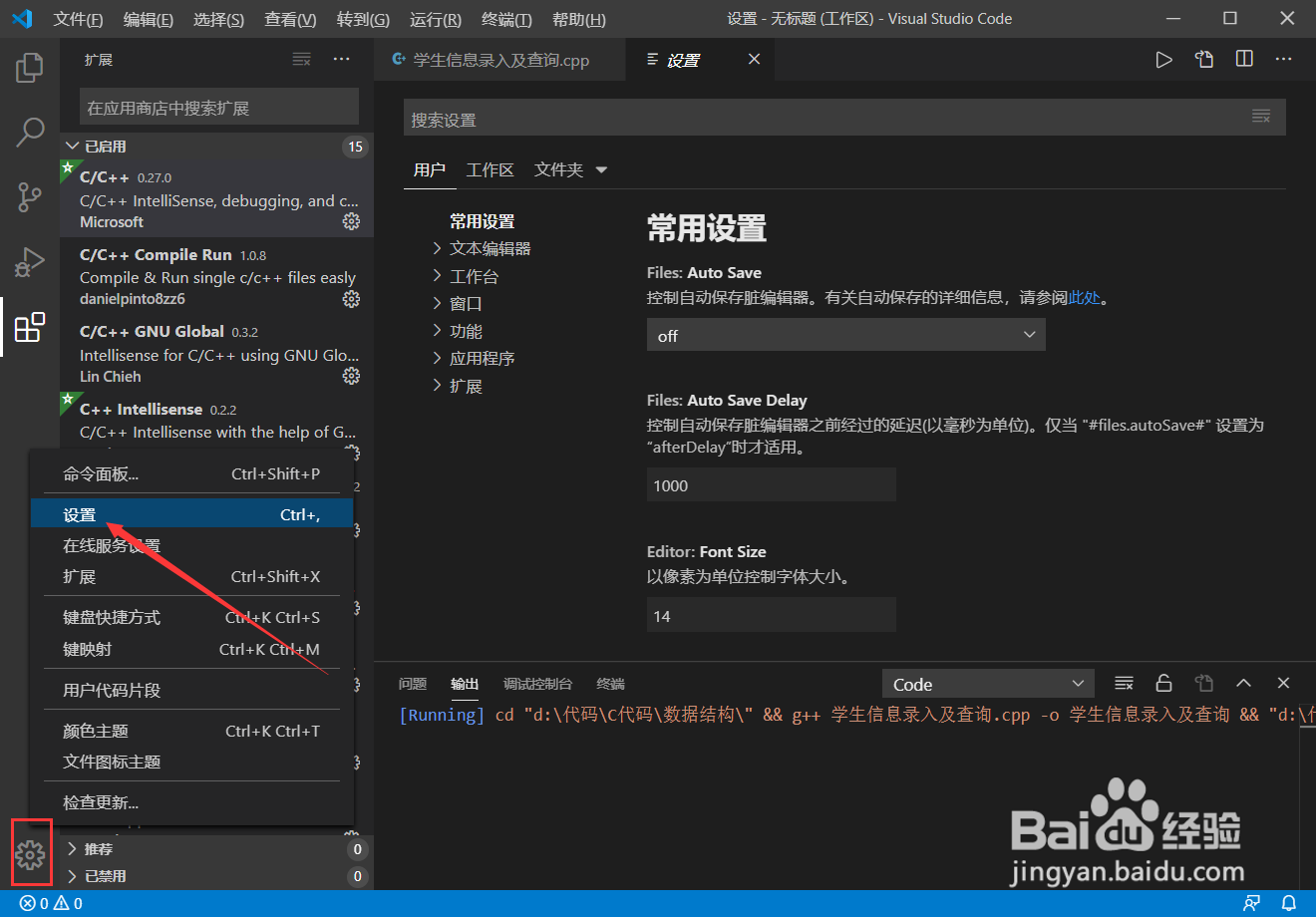Open the 编辑(E) menu
The height and width of the screenshot is (917, 1316).
[148, 20]
